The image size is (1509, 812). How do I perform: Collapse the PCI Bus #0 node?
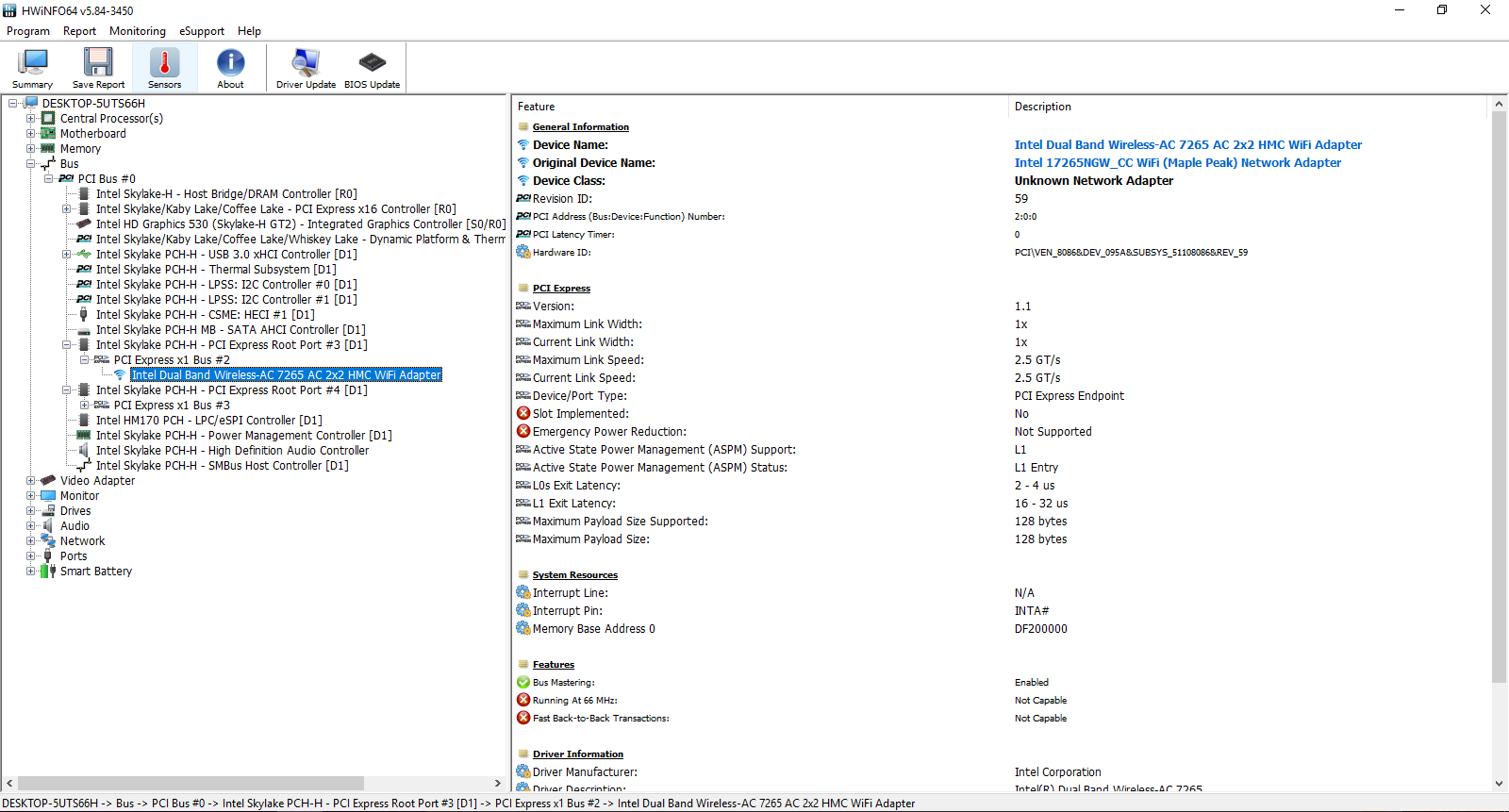pyautogui.click(x=48, y=178)
